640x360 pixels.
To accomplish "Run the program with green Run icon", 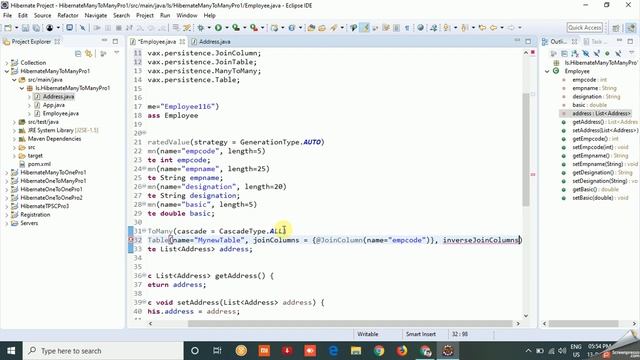I will [218, 28].
